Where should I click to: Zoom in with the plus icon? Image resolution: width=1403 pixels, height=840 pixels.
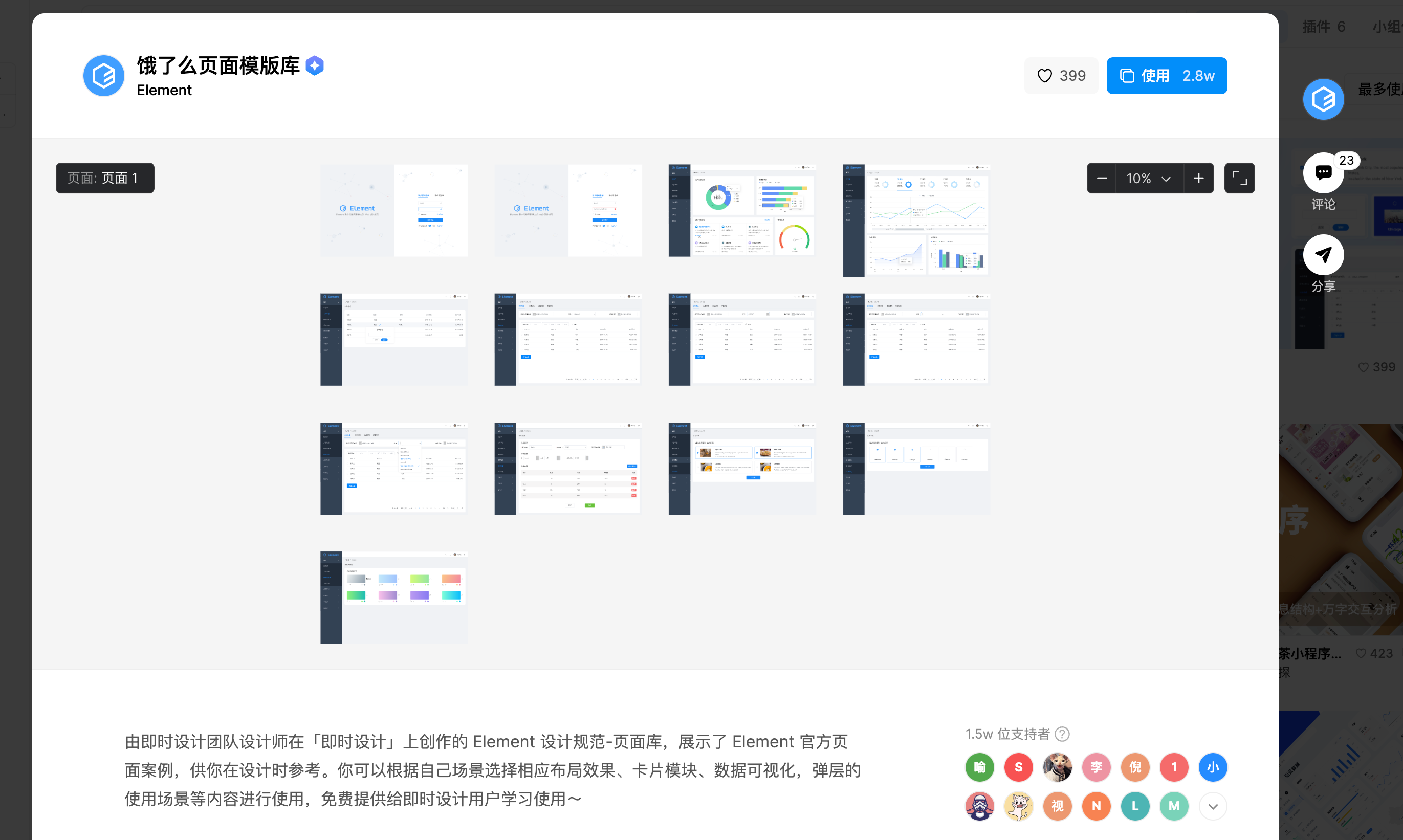[1198, 179]
